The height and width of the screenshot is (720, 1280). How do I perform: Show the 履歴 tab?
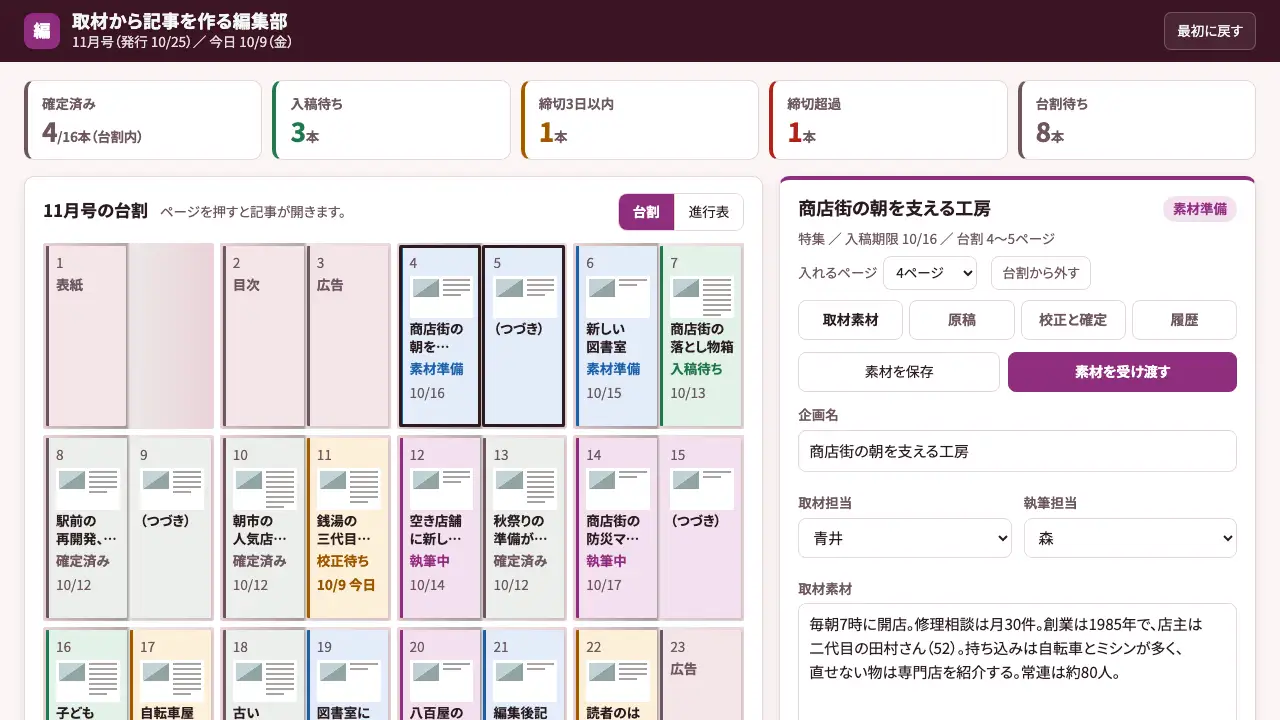[x=1184, y=320]
